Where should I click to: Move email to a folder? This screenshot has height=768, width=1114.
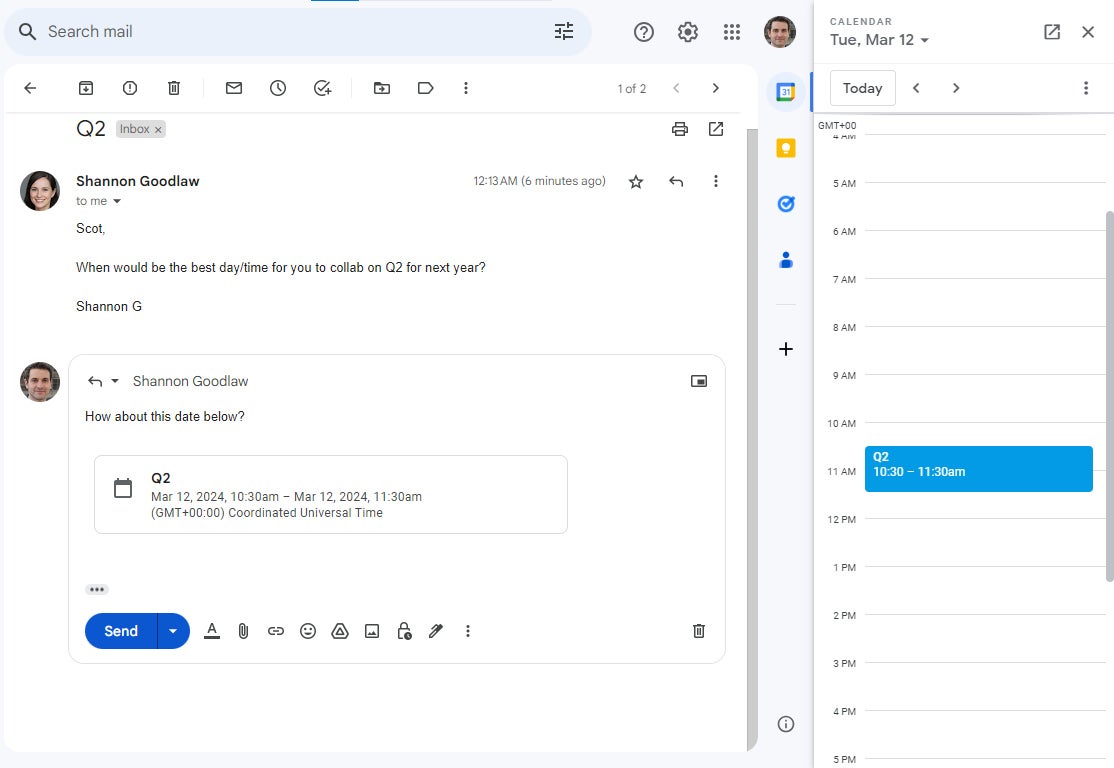coord(382,88)
